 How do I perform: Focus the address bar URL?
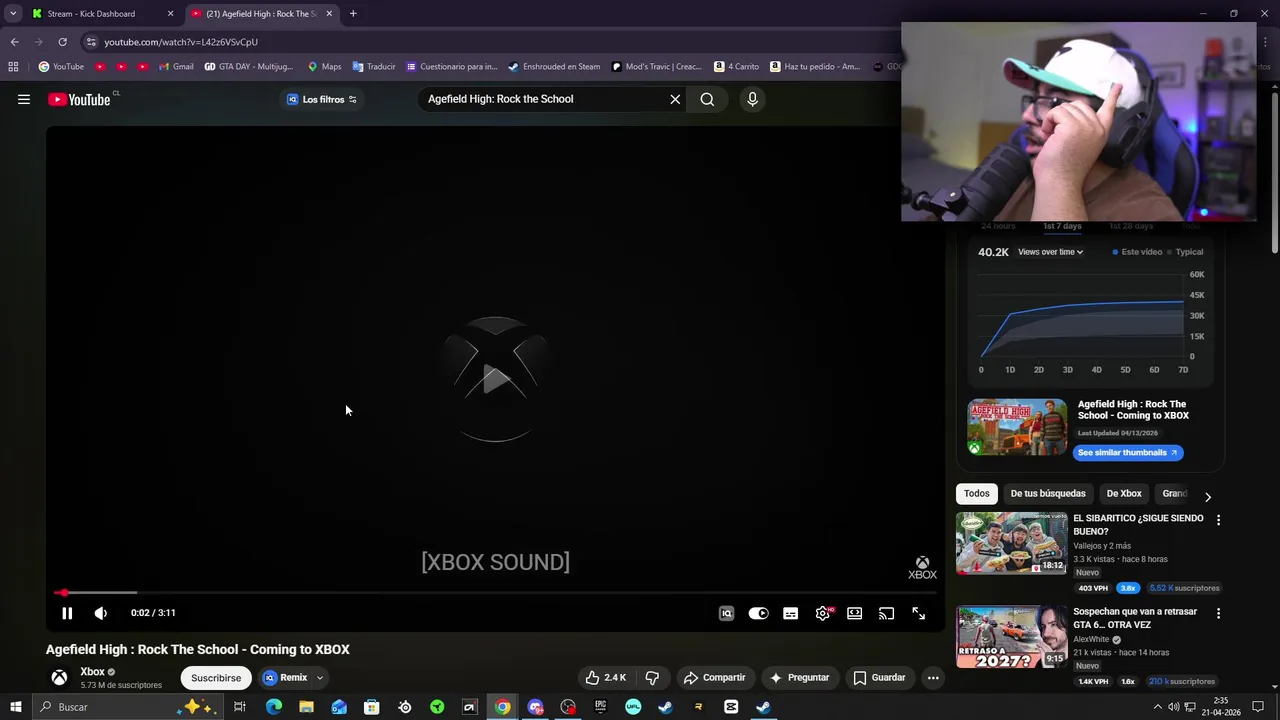[181, 42]
